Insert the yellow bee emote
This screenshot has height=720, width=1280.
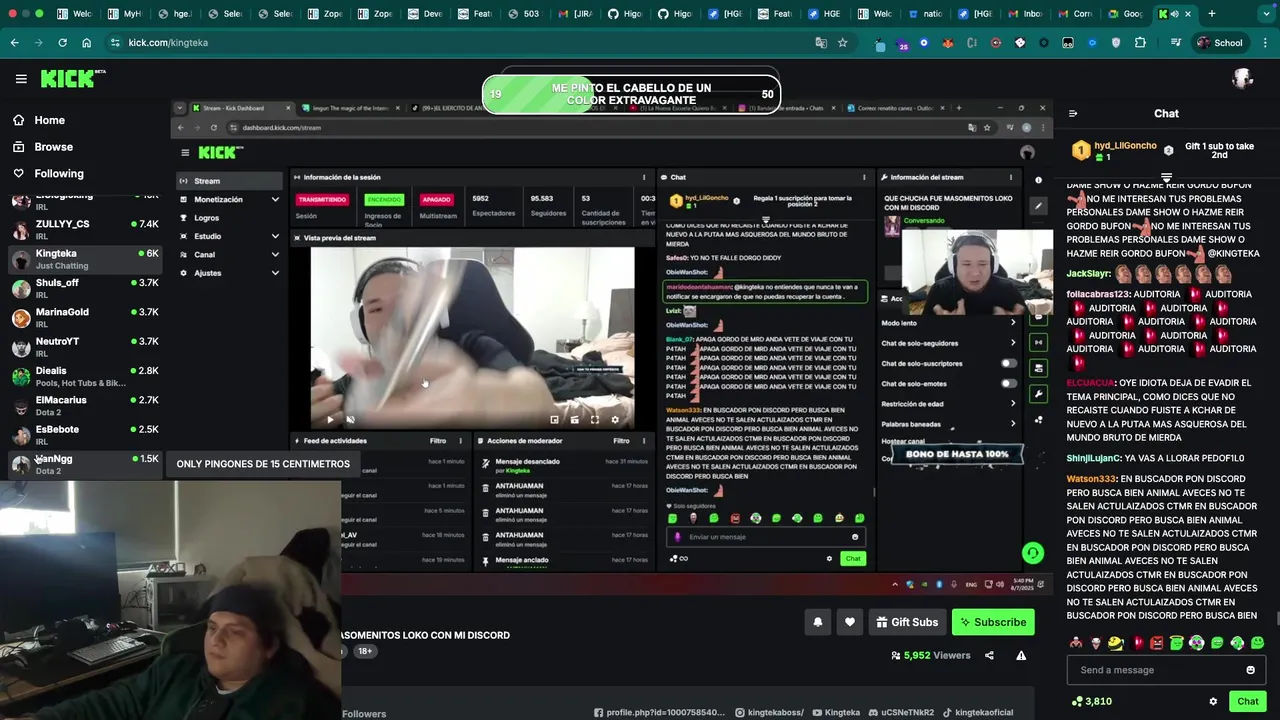pyautogui.click(x=1116, y=643)
